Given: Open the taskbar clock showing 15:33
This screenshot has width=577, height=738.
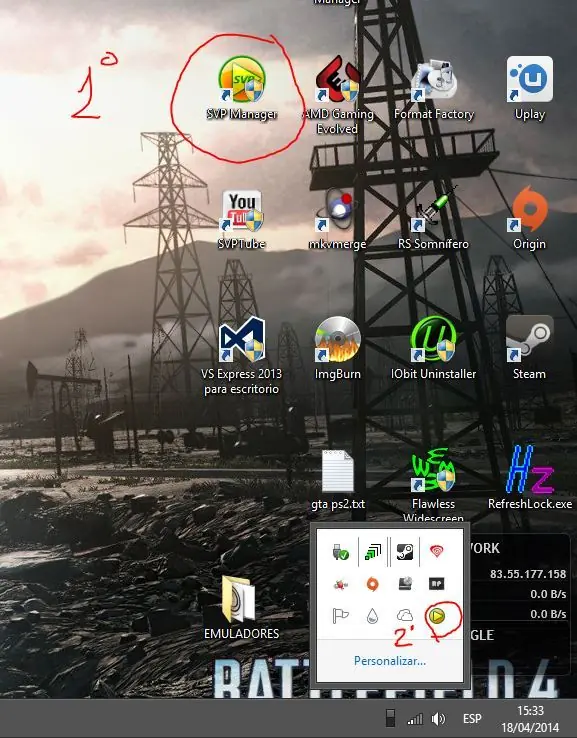Looking at the screenshot, I should (x=530, y=719).
